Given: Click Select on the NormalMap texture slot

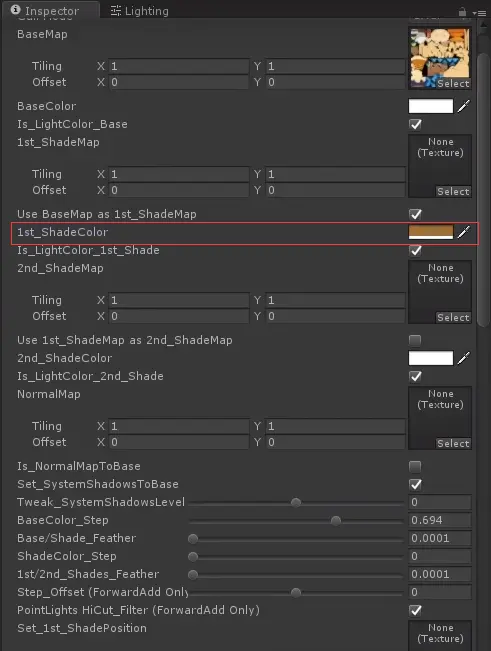Looking at the screenshot, I should [453, 443].
